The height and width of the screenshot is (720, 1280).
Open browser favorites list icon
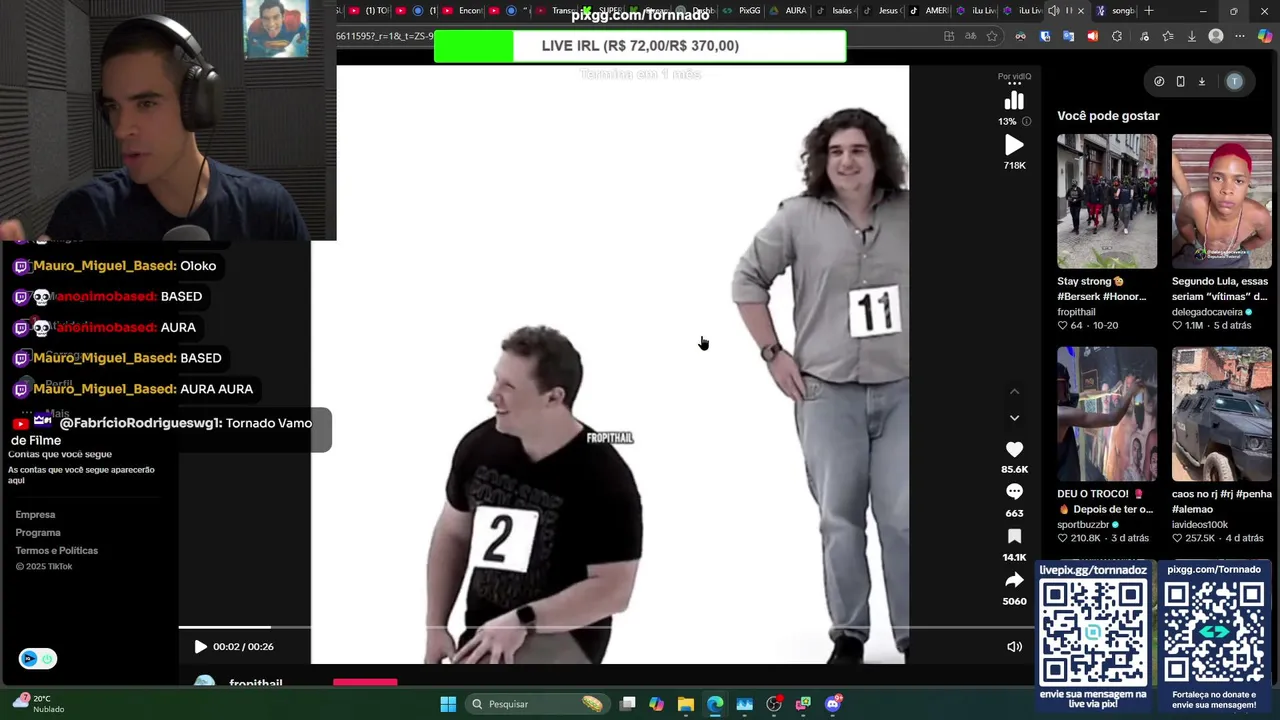click(1167, 36)
